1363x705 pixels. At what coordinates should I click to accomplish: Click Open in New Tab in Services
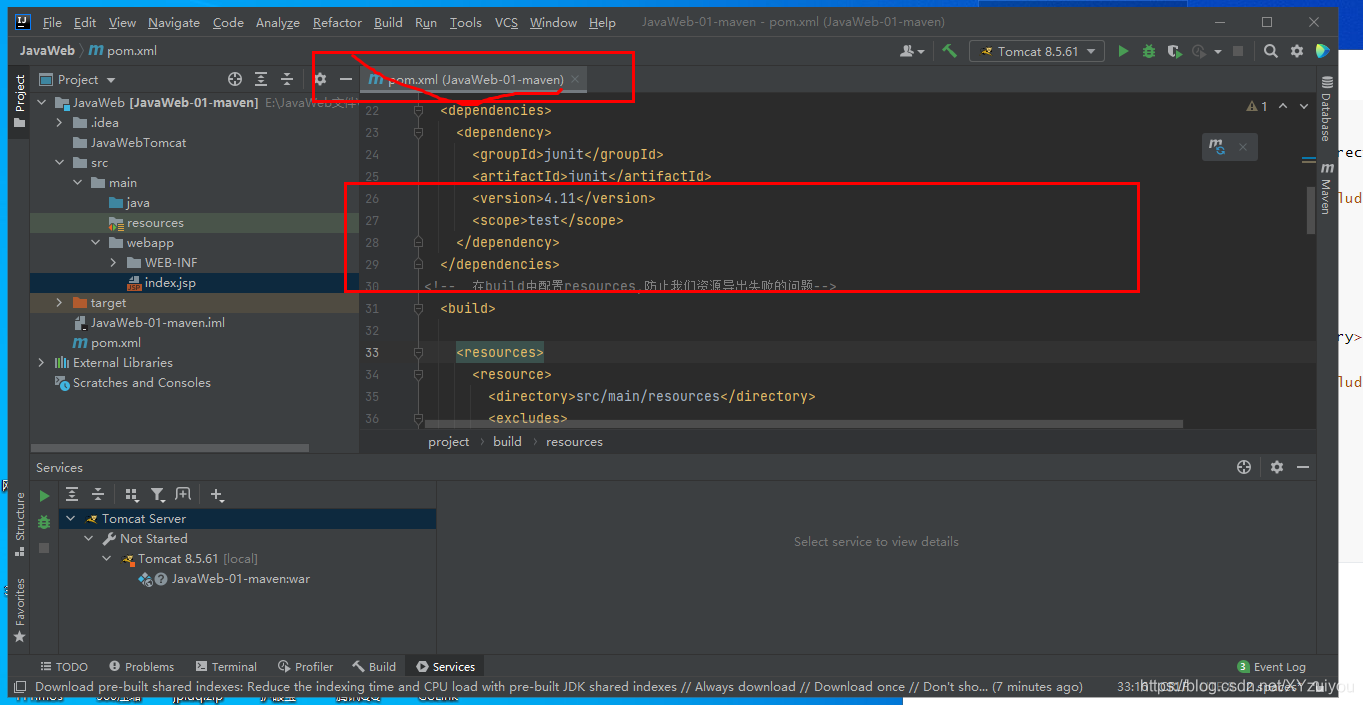(183, 494)
